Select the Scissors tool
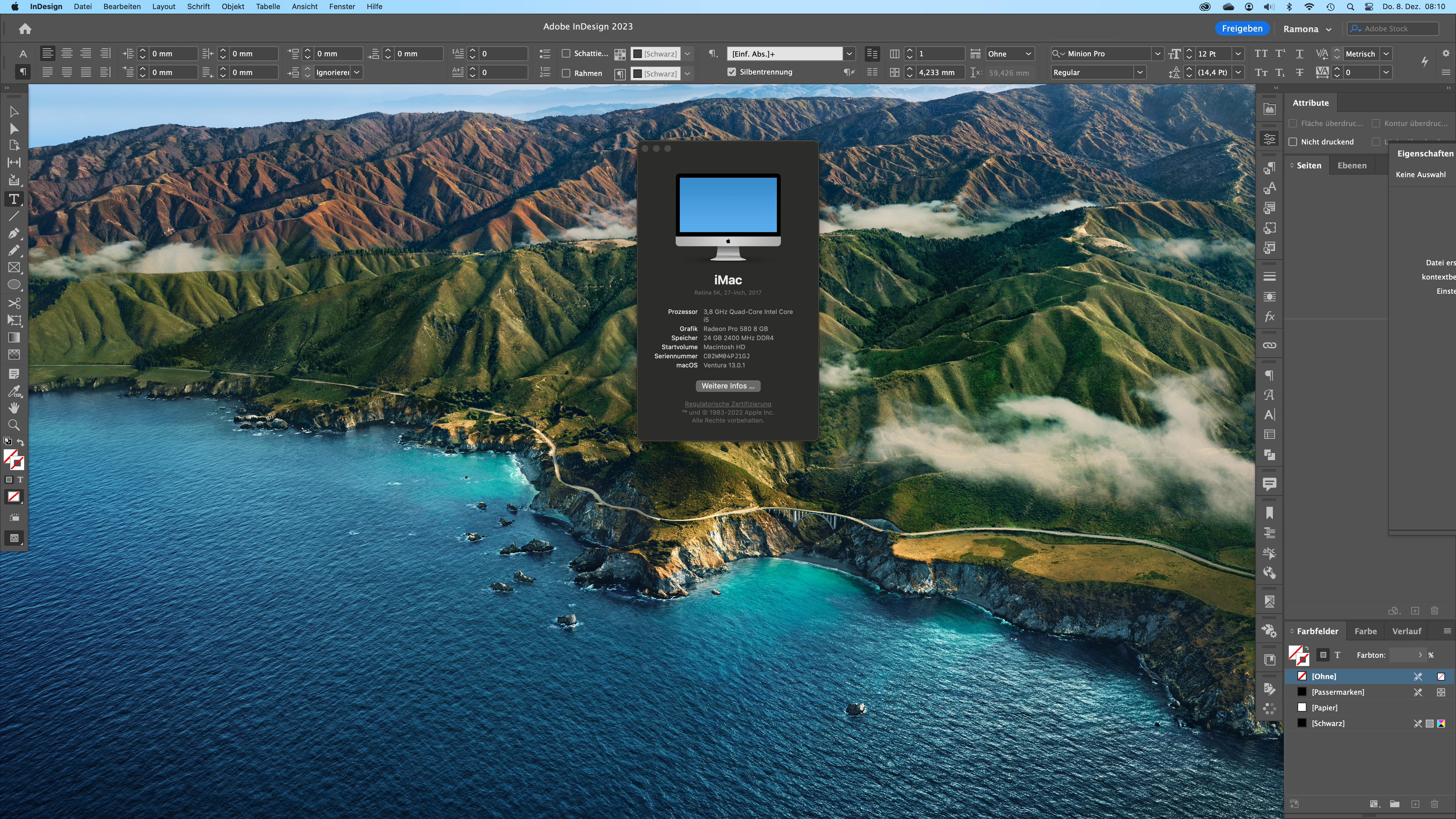This screenshot has width=1456, height=819. [x=14, y=303]
